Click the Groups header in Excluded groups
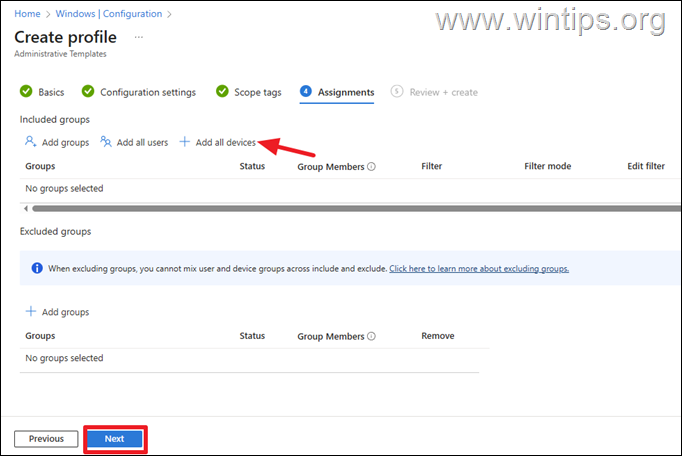The width and height of the screenshot is (682, 456). pyautogui.click(x=40, y=336)
